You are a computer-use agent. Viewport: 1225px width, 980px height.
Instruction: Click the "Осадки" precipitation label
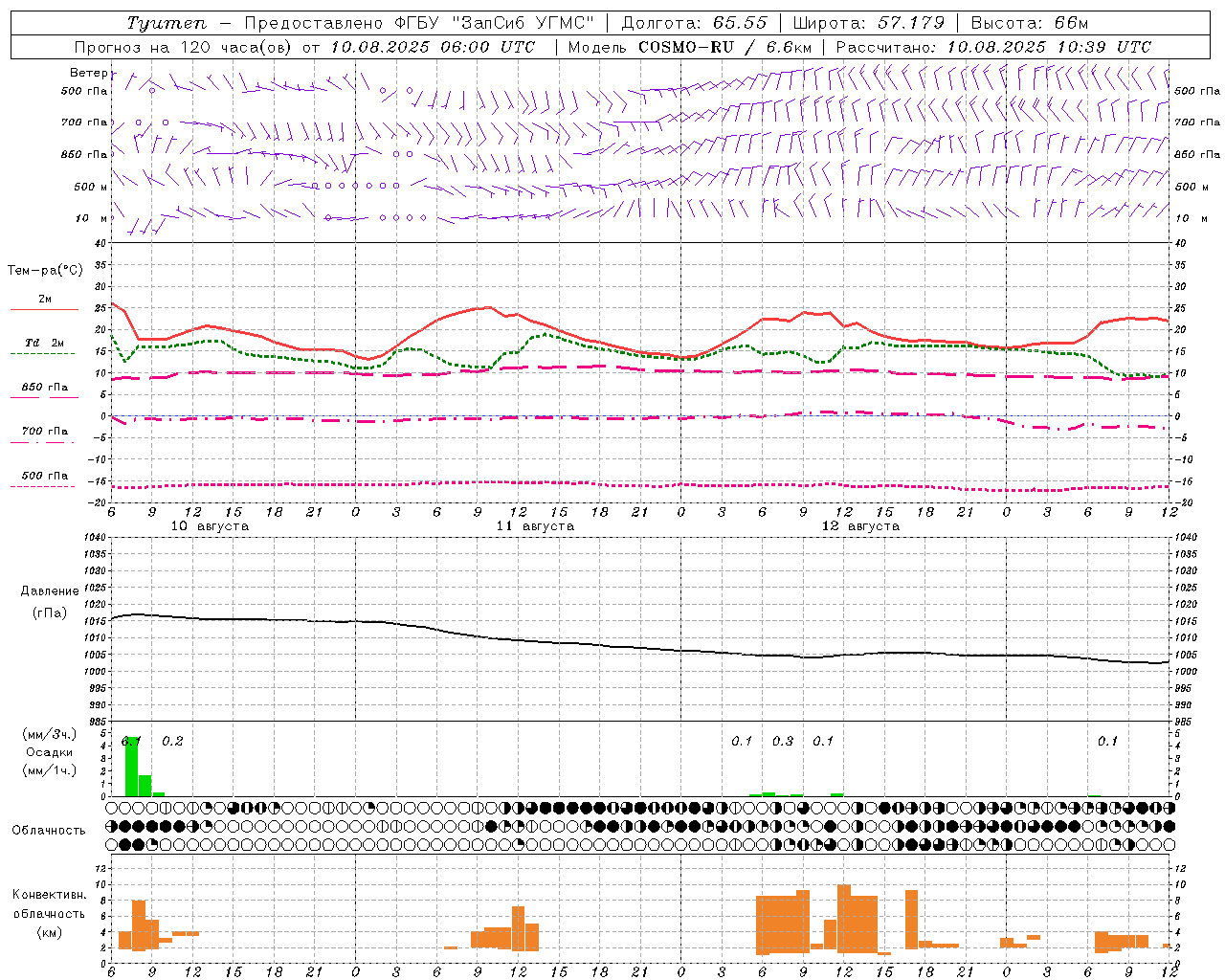click(x=50, y=752)
